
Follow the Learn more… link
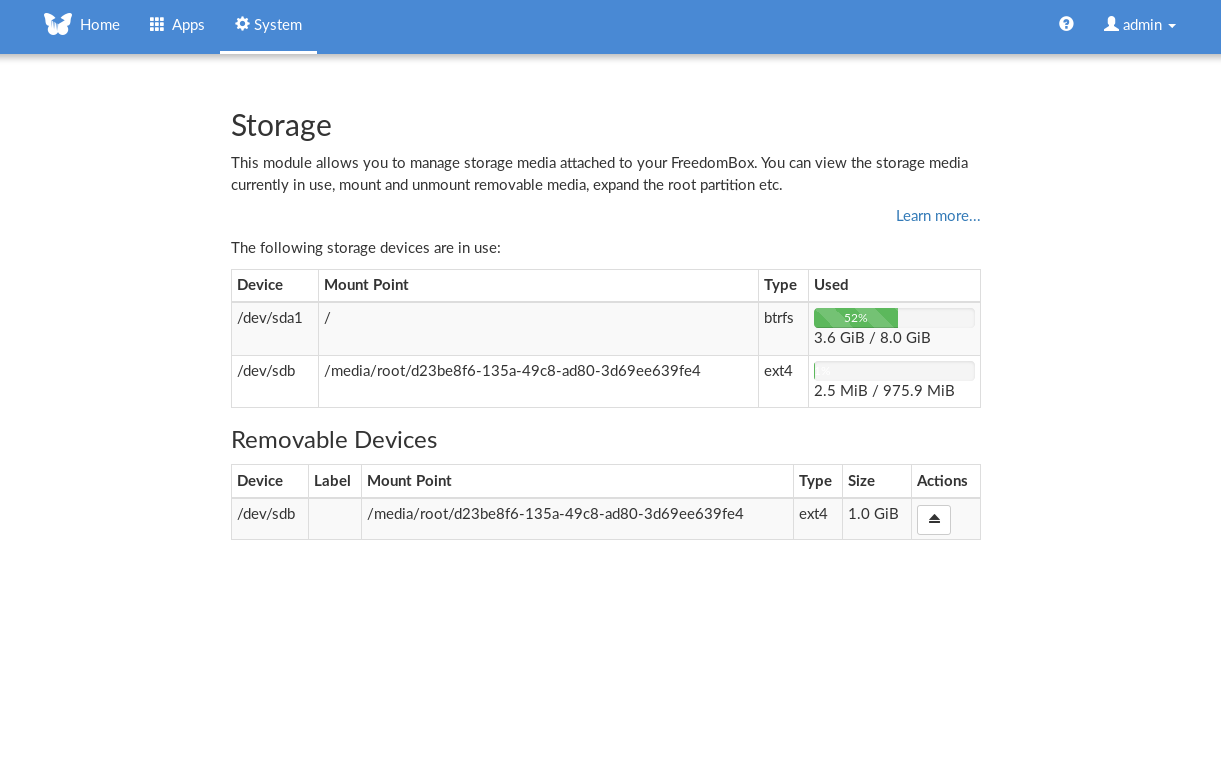[937, 216]
